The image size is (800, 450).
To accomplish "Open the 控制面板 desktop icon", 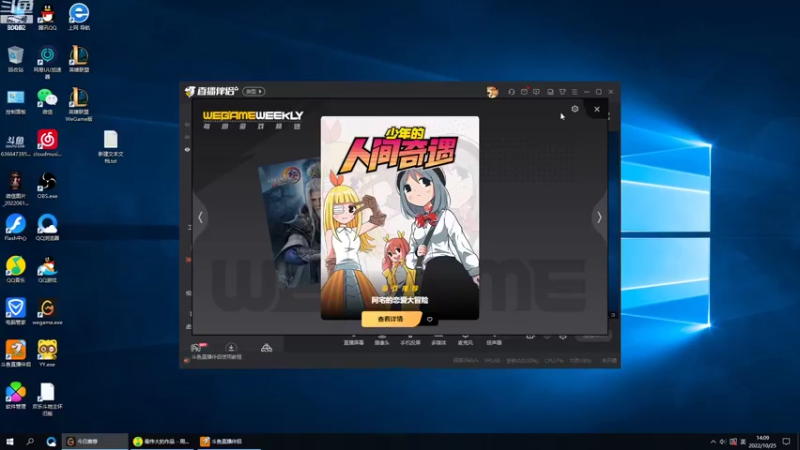I will (x=16, y=101).
